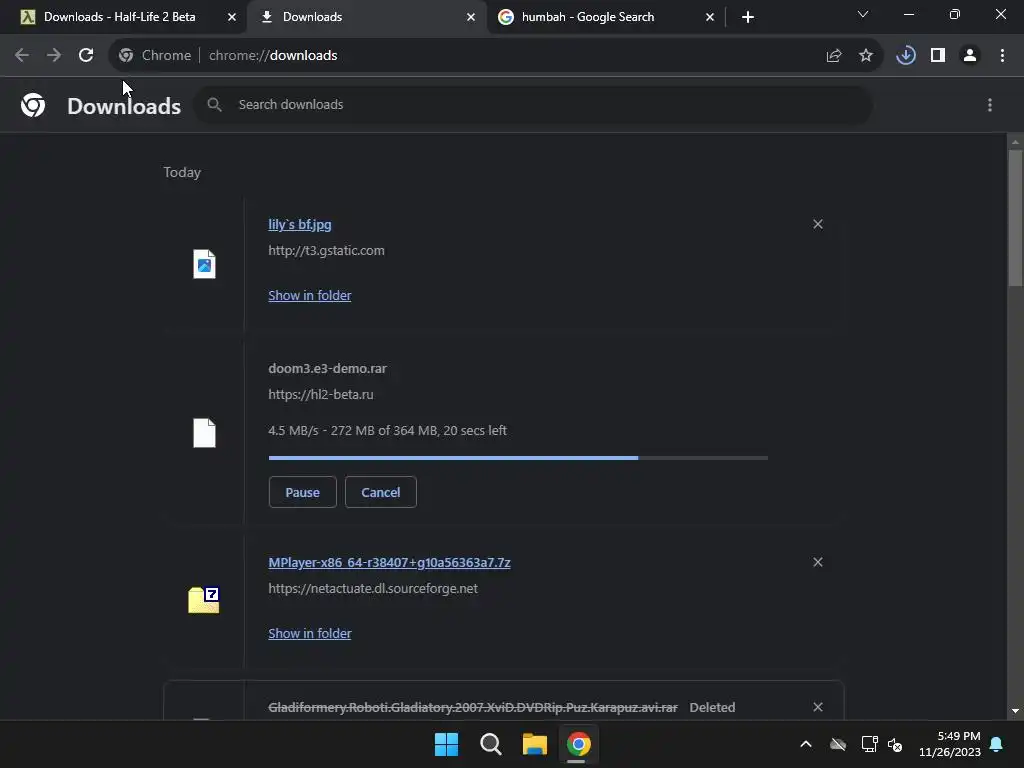This screenshot has width=1024, height=768.
Task: Click the download speed status text
Action: pos(387,430)
